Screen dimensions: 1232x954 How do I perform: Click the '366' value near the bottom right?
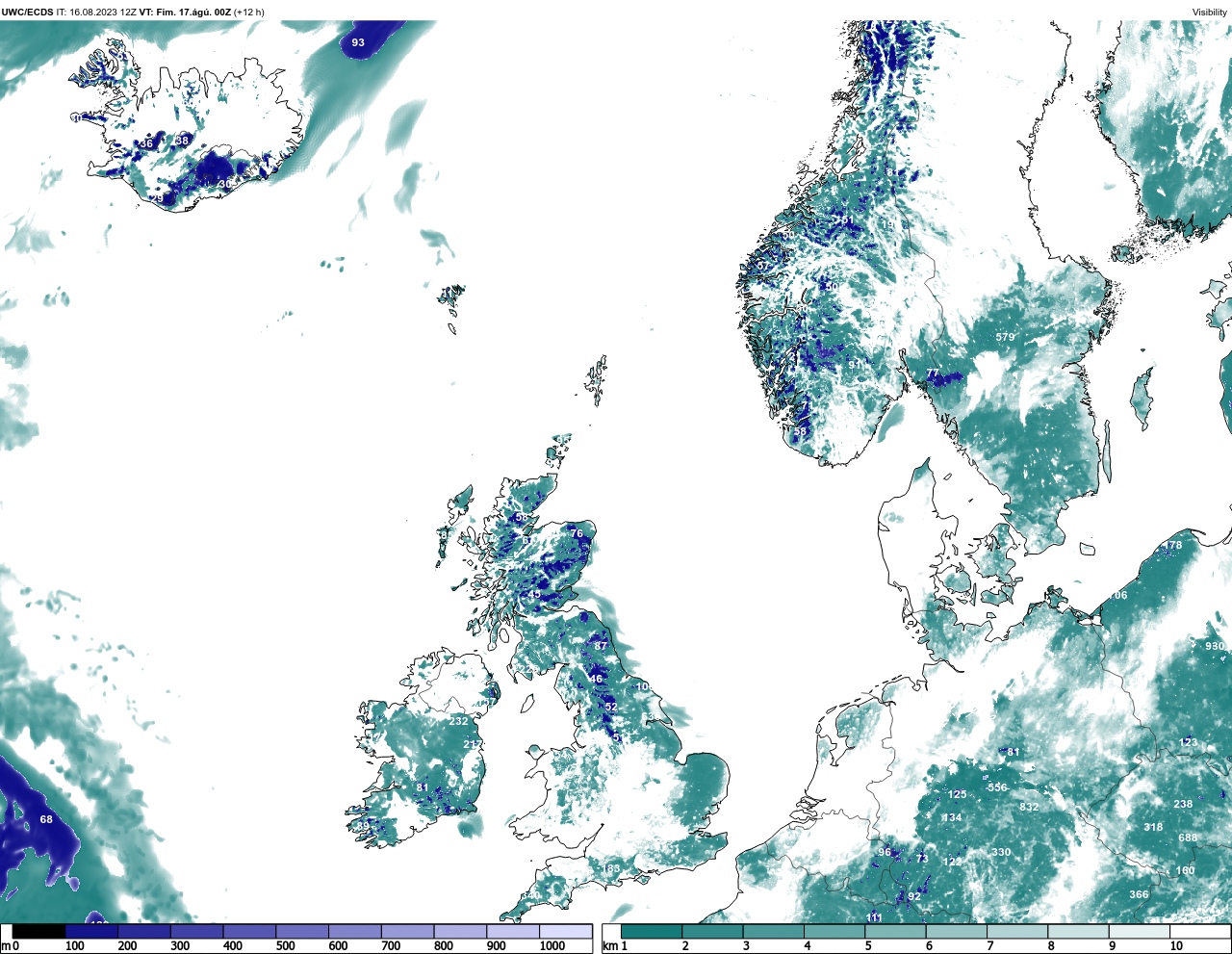pyautogui.click(x=1139, y=894)
